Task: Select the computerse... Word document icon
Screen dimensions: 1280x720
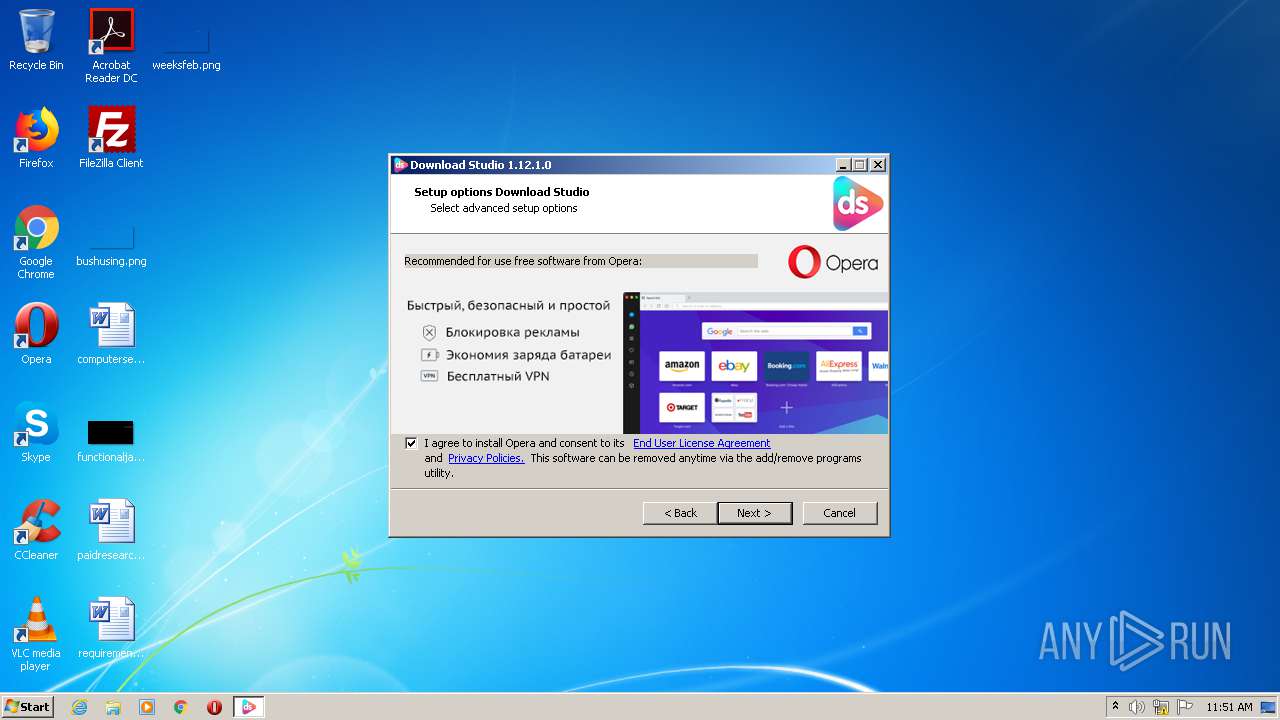Action: click(x=111, y=334)
